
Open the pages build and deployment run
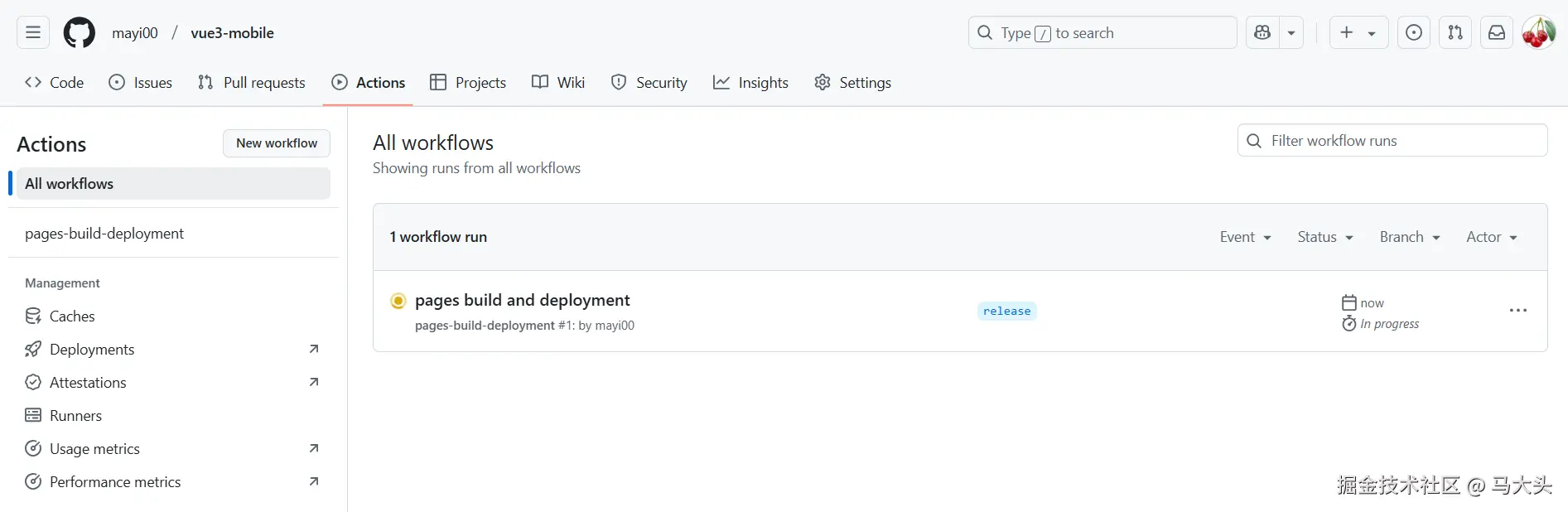(522, 300)
